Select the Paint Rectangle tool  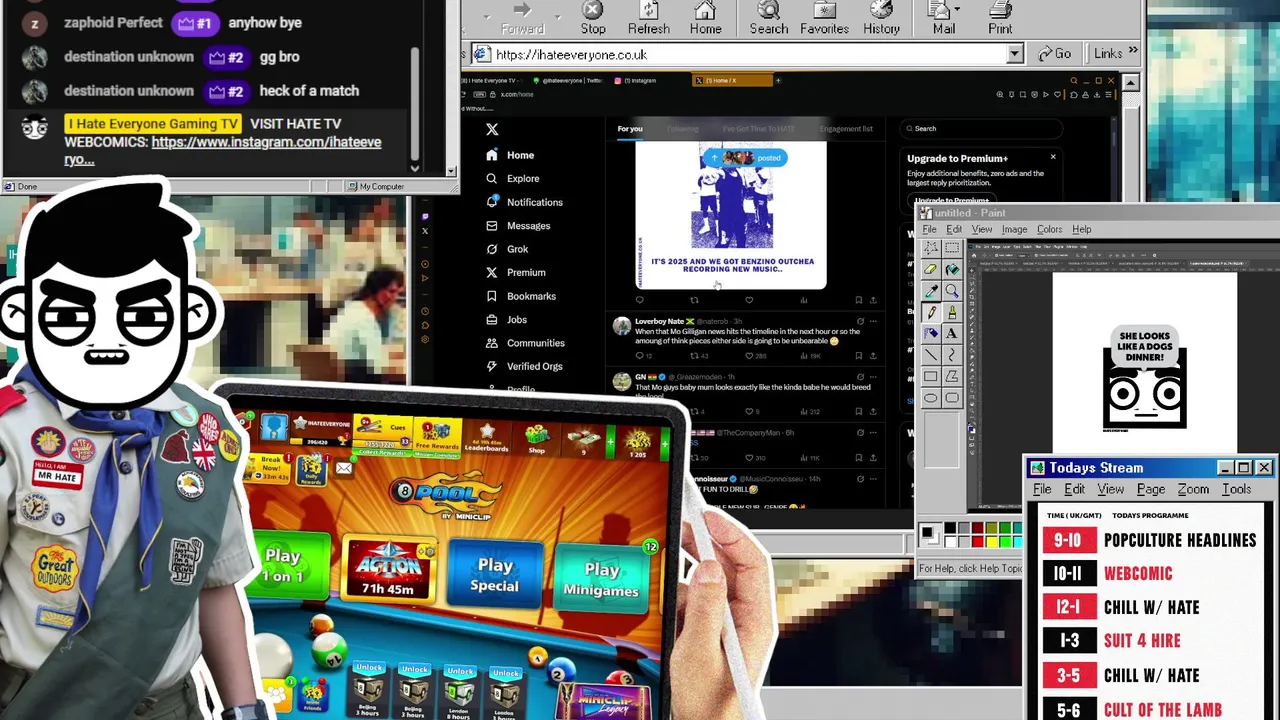[x=931, y=376]
